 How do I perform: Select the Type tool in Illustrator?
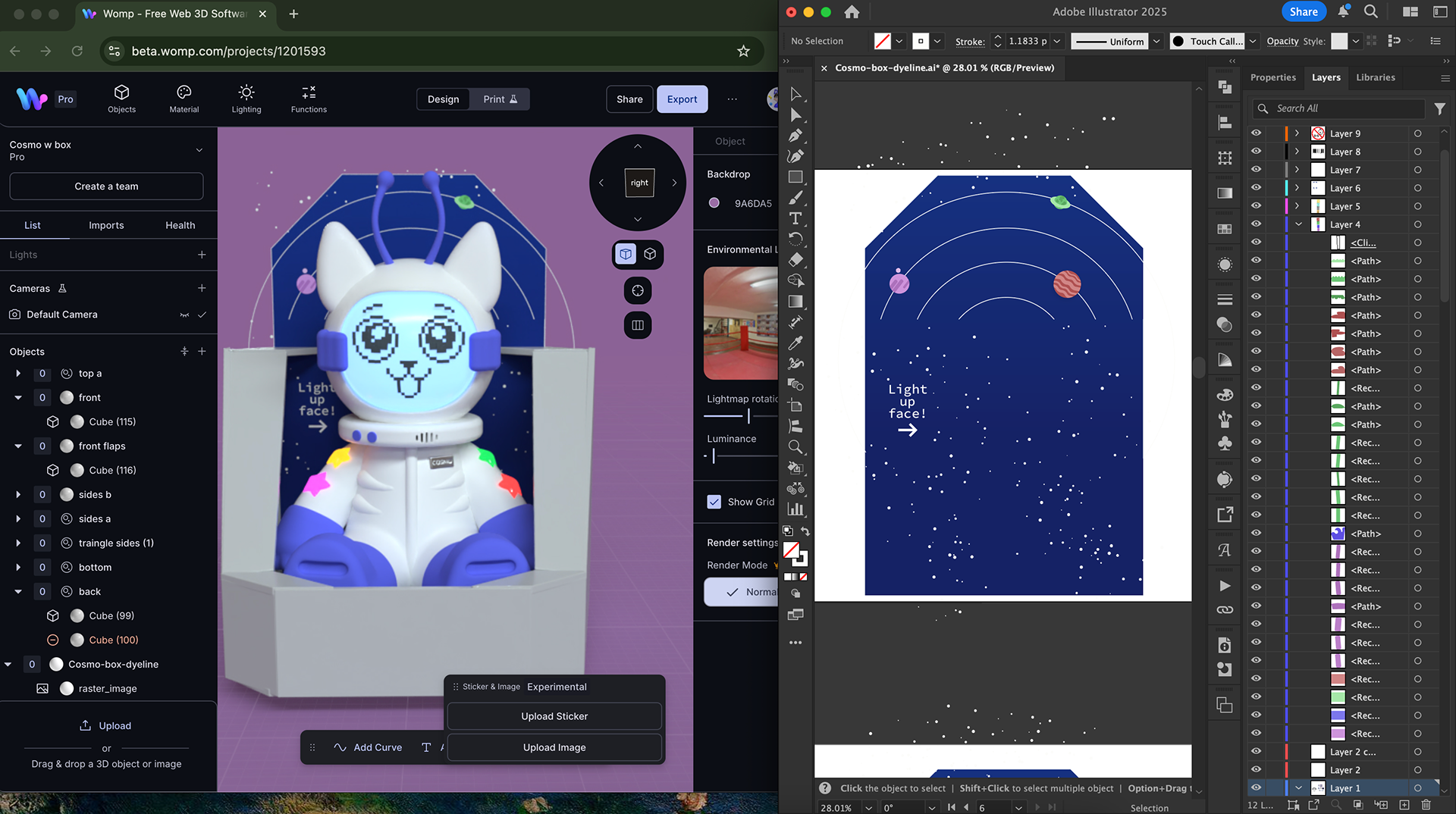coord(795,218)
